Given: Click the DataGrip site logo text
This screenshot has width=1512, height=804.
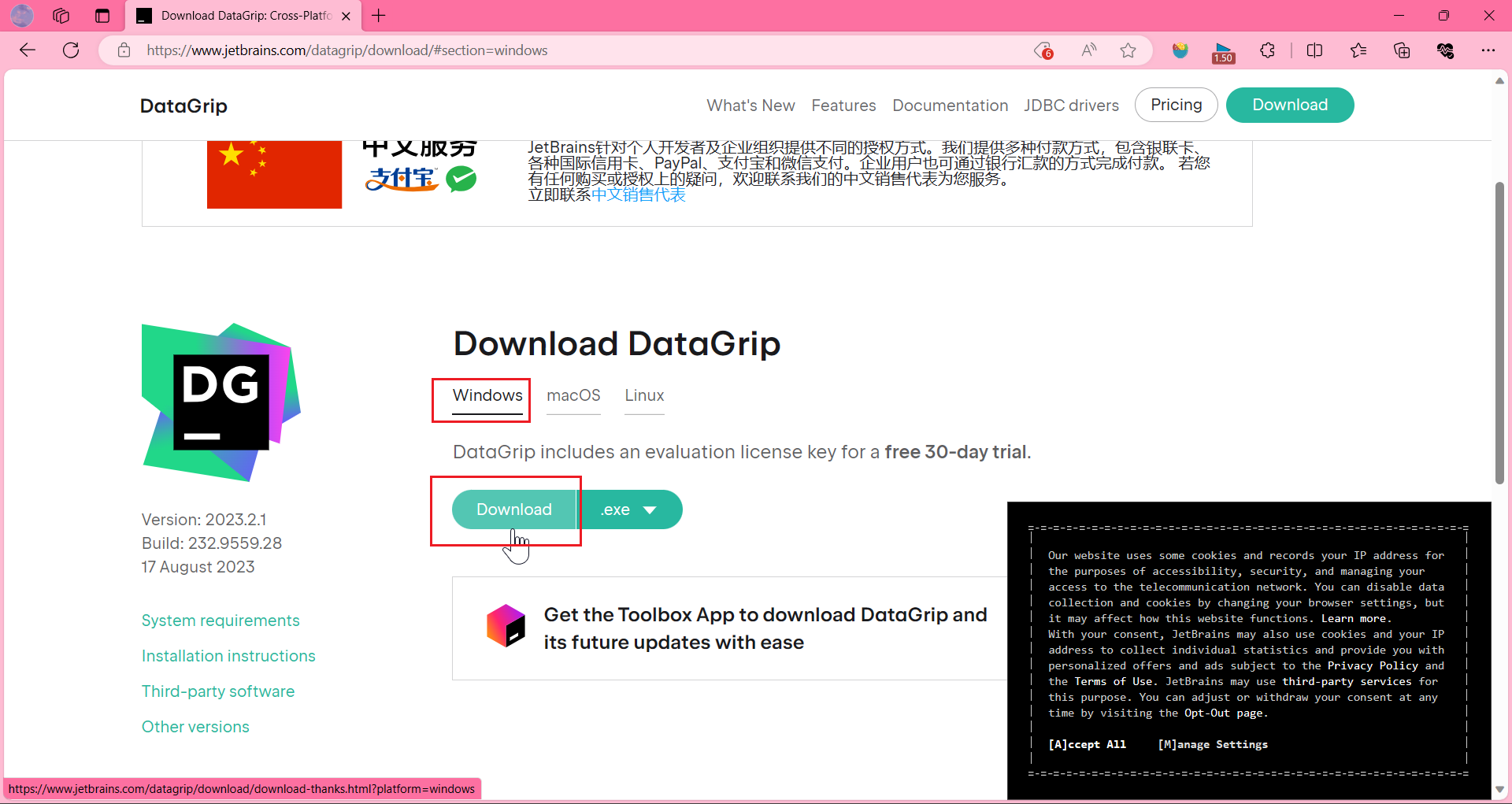Looking at the screenshot, I should [183, 106].
